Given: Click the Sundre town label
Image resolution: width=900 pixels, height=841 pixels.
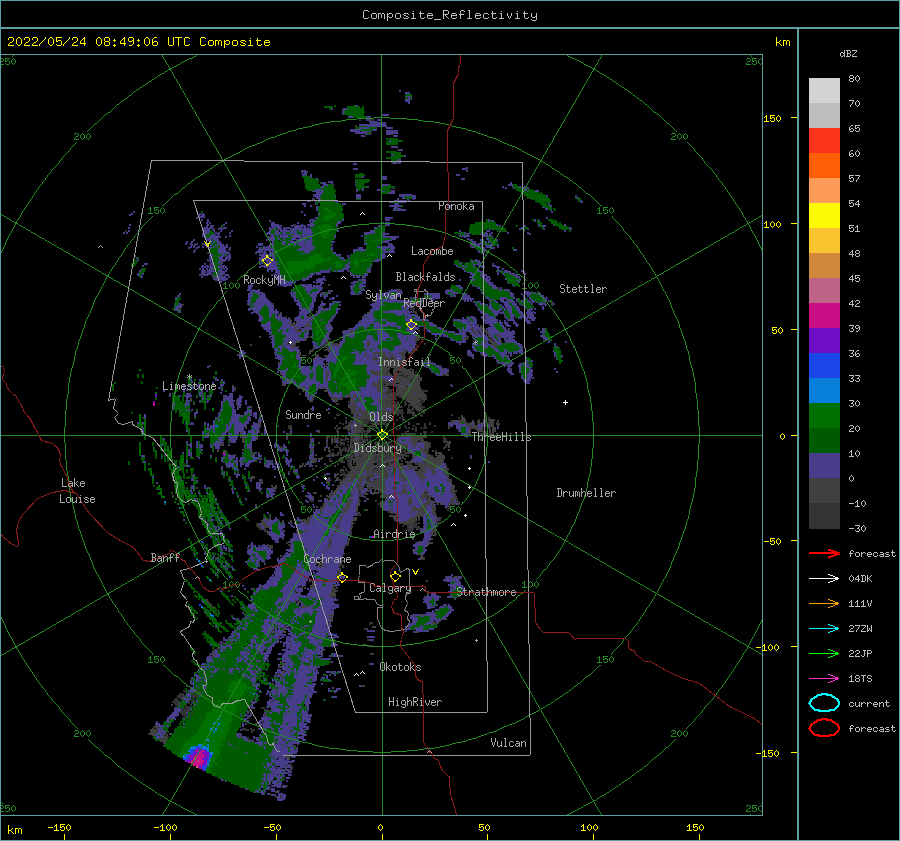Looking at the screenshot, I should (x=303, y=414).
